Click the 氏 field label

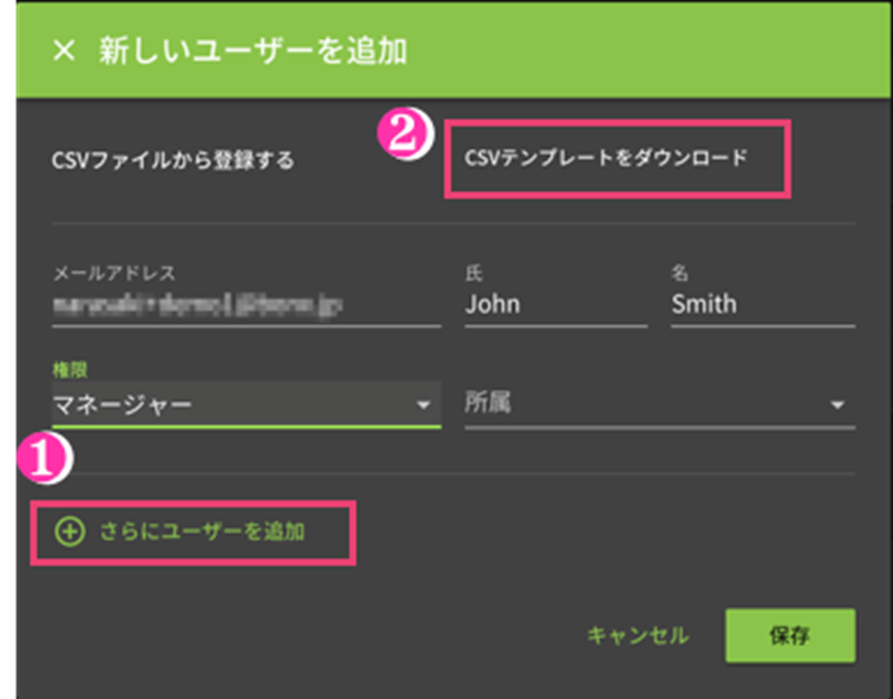(x=474, y=273)
